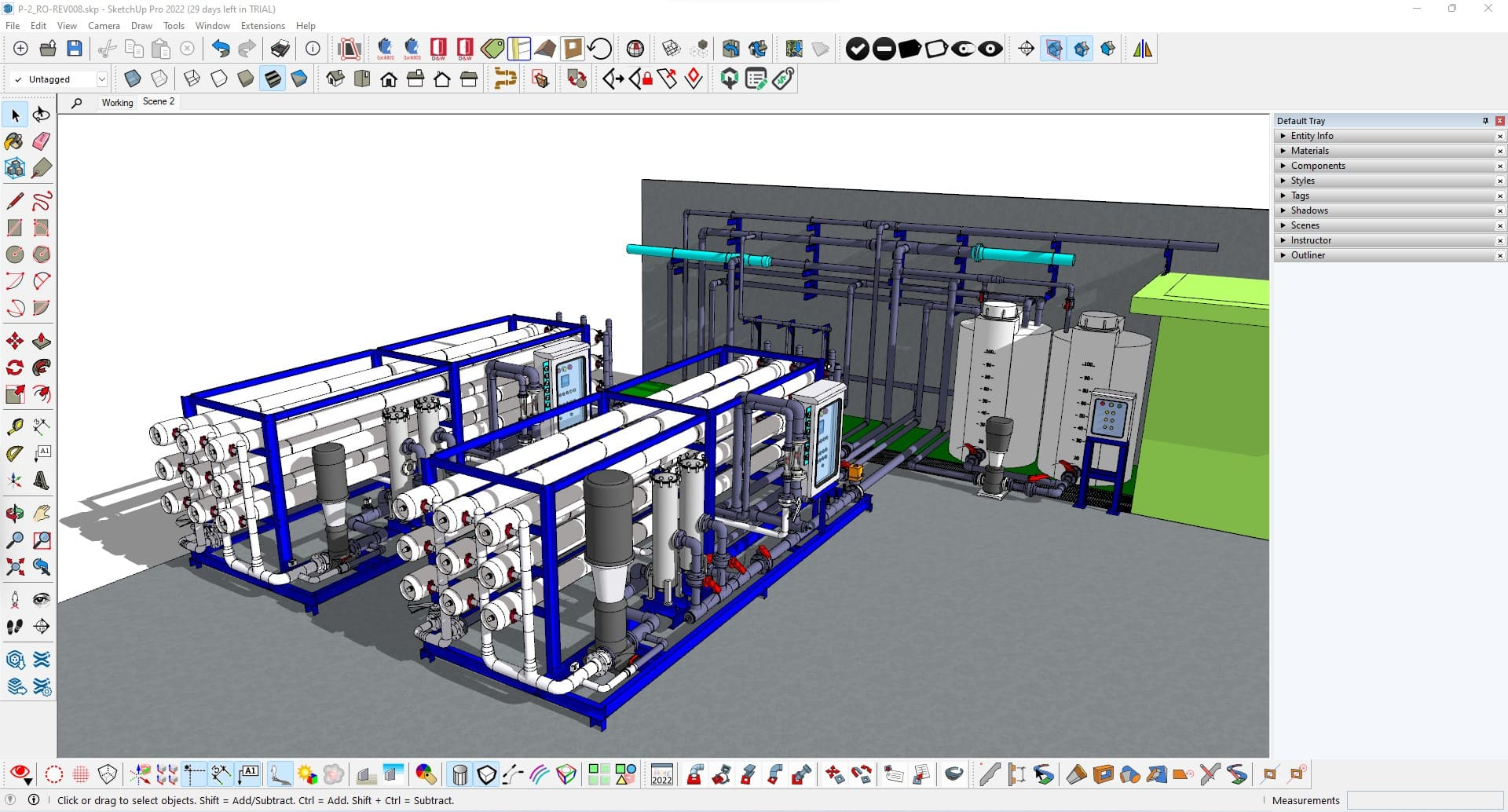Open the Help menu
This screenshot has height=812, width=1508.
tap(306, 26)
